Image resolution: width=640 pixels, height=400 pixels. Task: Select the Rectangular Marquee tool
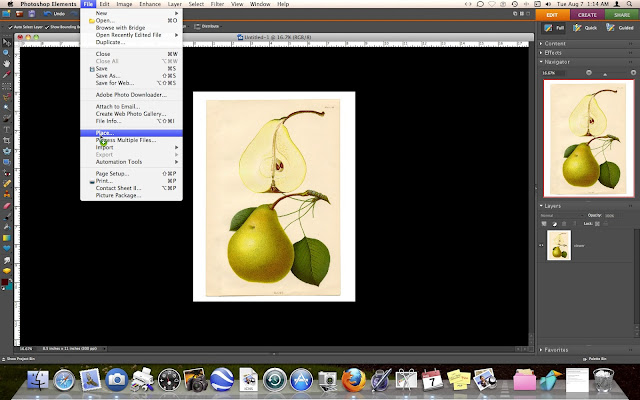pyautogui.click(x=7, y=86)
